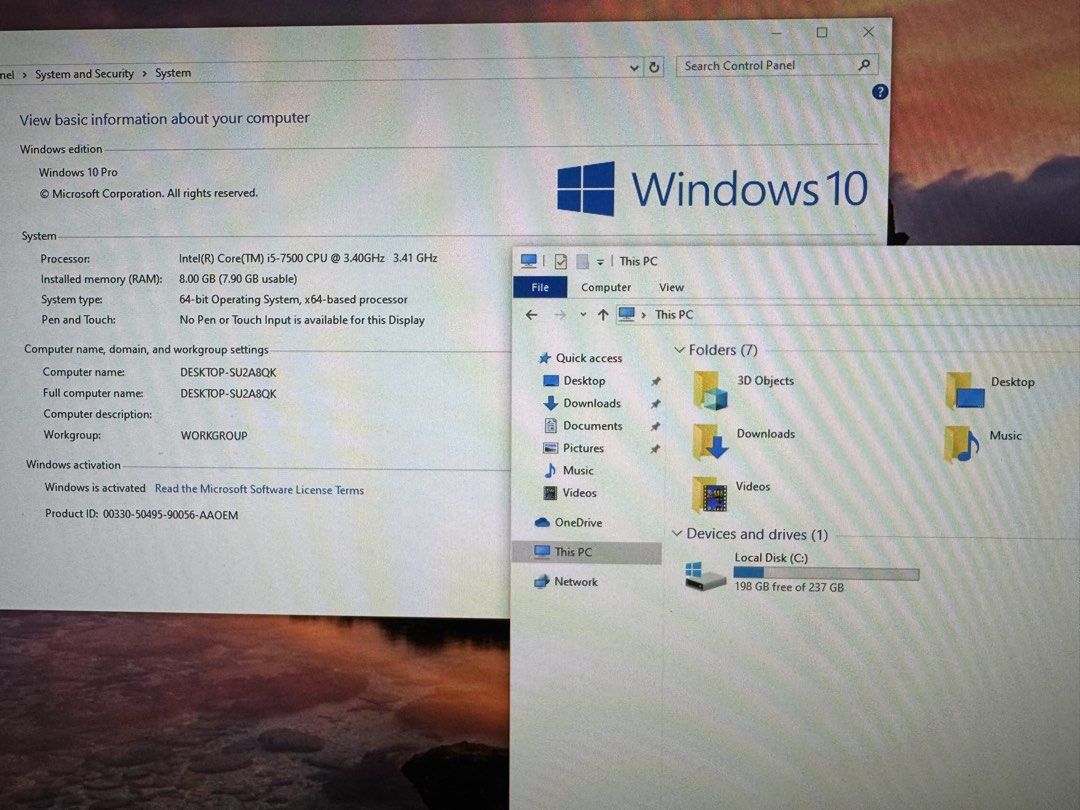Click This PC in File Explorer address bar
This screenshot has width=1080, height=810.
pos(674,315)
